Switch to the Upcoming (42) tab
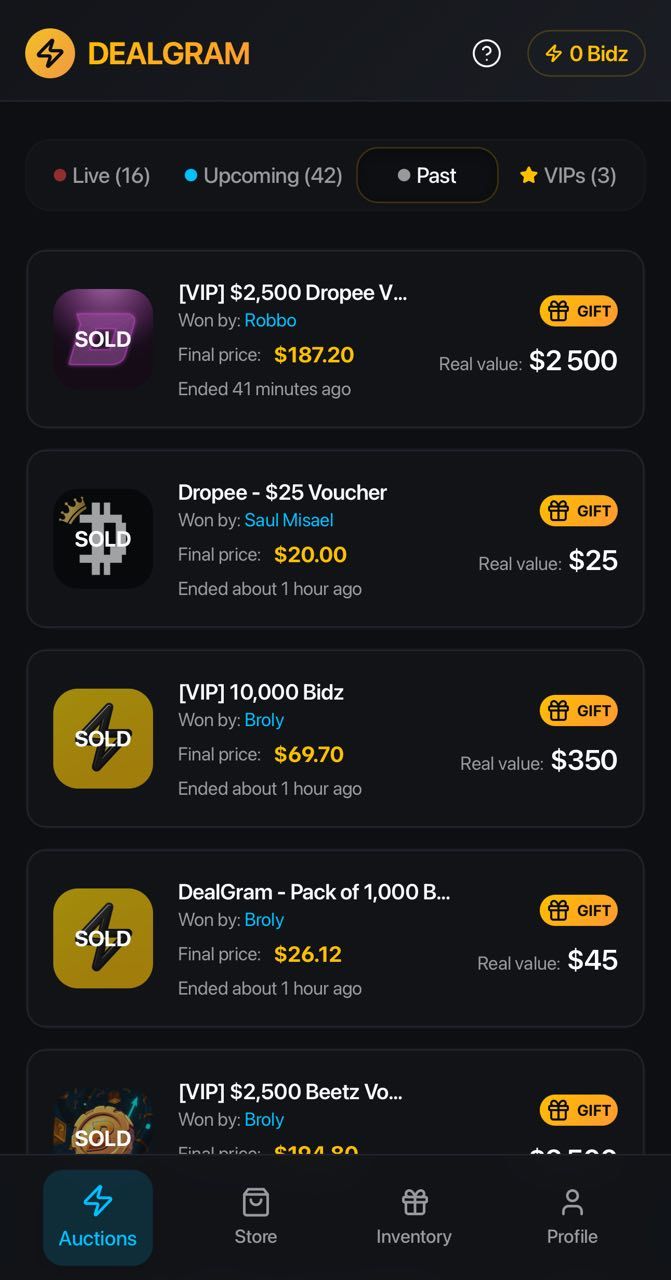Screen dimensions: 671x1280 pyautogui.click(x=263, y=176)
